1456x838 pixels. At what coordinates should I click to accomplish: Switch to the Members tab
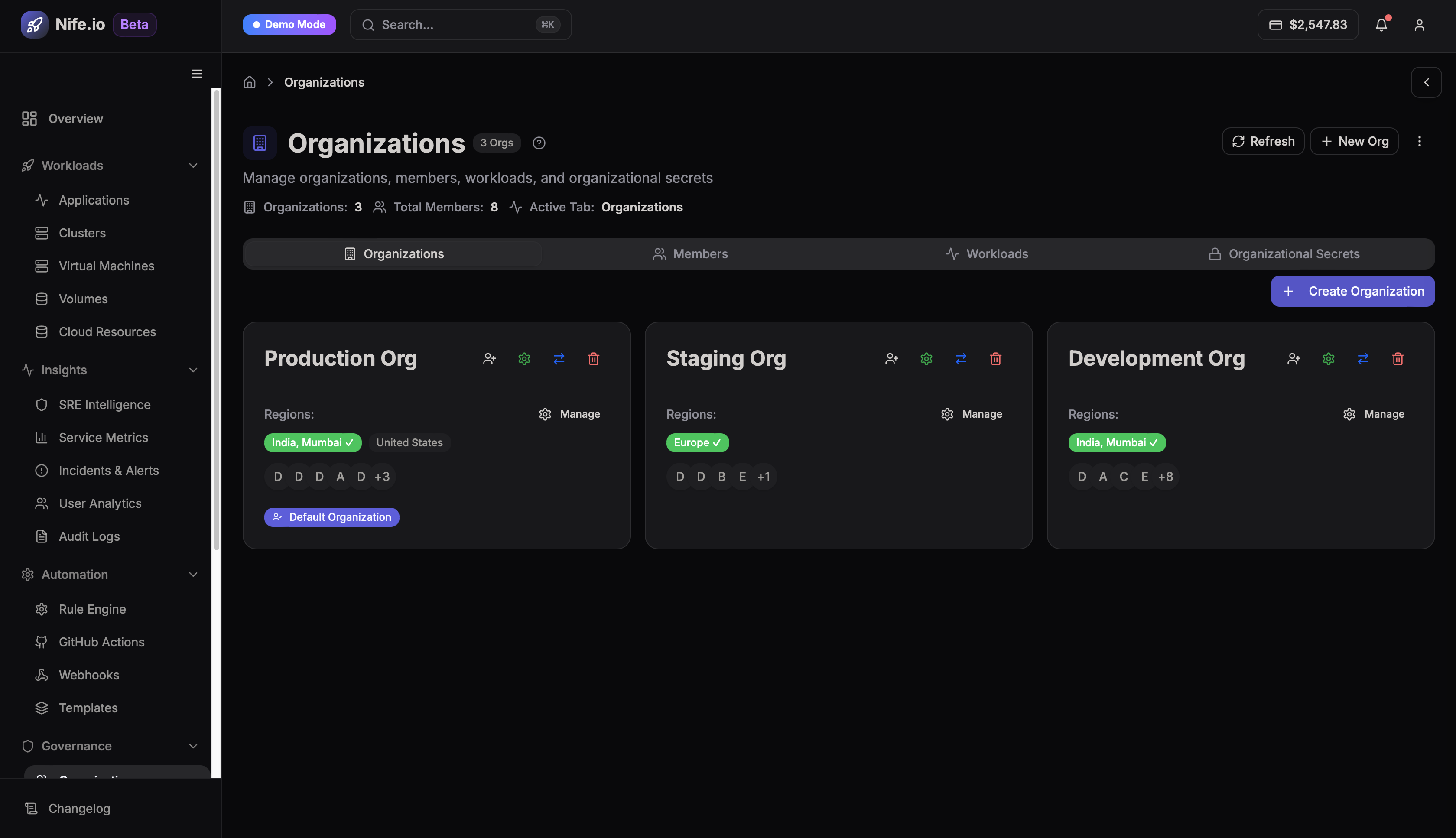pos(690,253)
